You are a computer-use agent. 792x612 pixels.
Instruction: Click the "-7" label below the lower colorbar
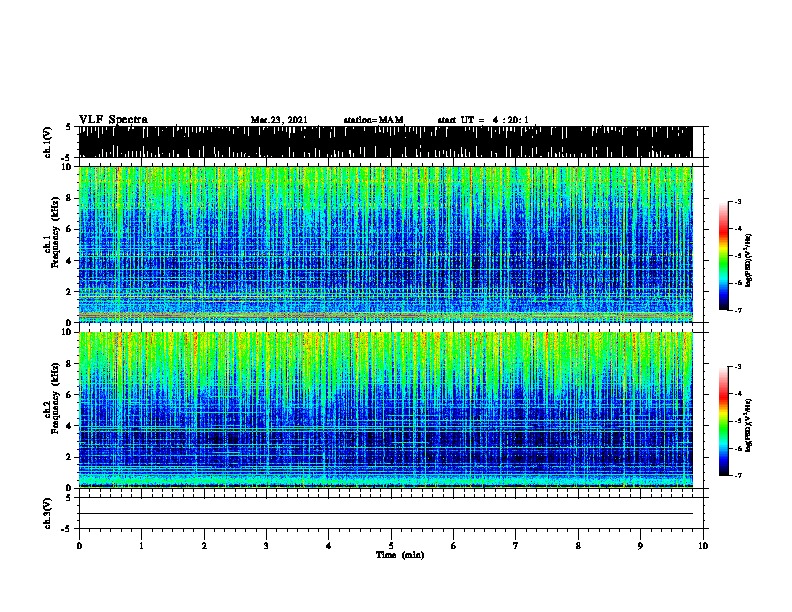738,475
